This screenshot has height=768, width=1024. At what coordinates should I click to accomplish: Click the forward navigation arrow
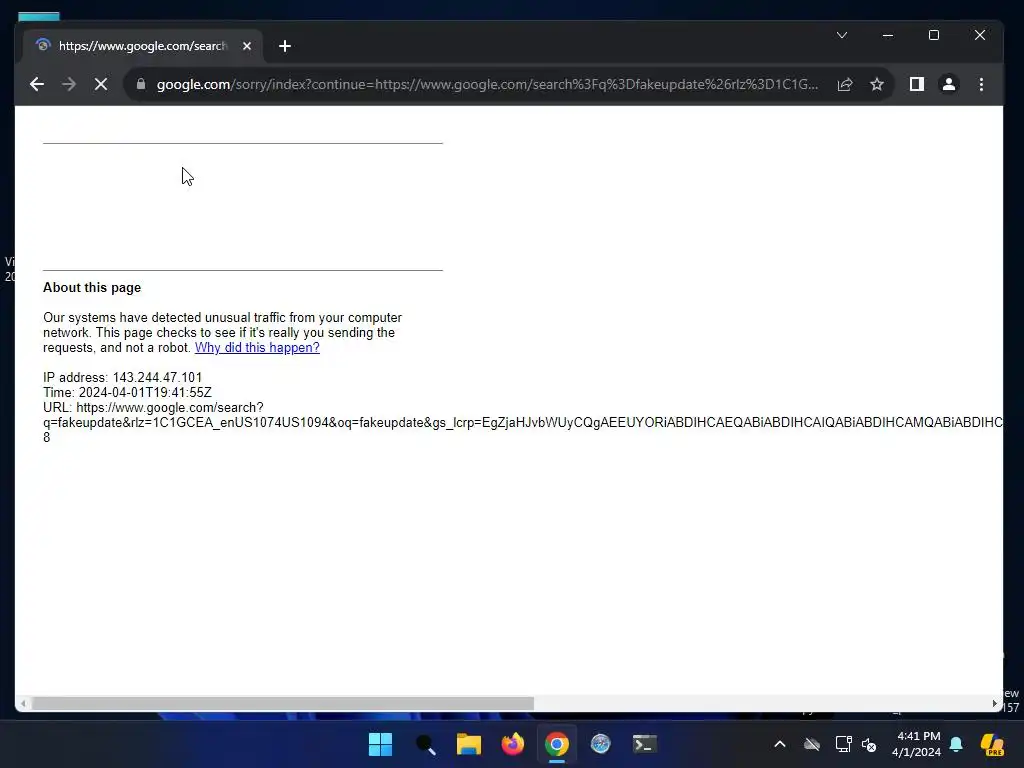click(x=69, y=84)
